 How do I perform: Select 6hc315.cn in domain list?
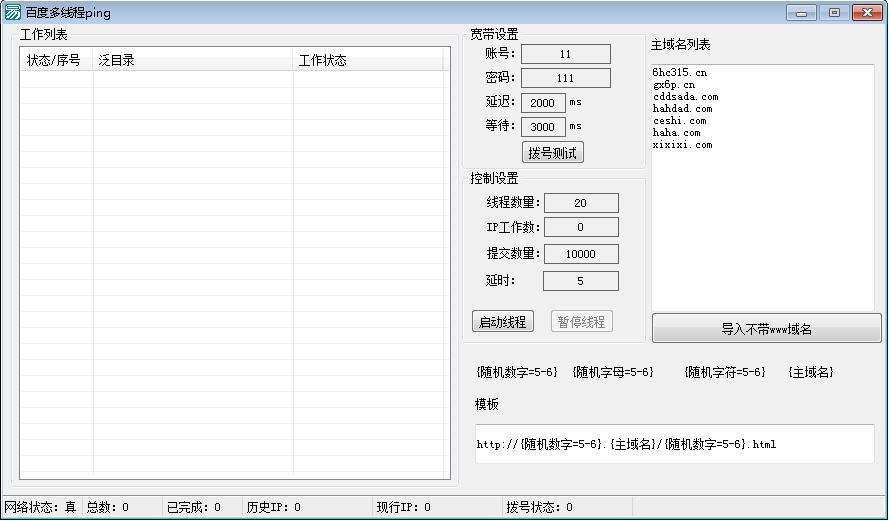click(x=679, y=73)
